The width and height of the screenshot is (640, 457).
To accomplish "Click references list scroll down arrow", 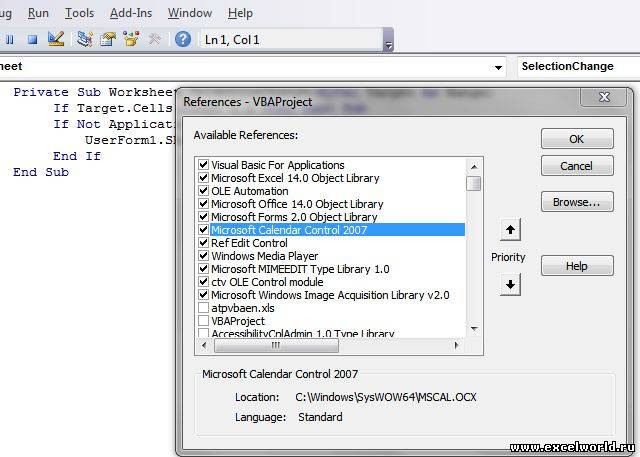I will click(474, 328).
